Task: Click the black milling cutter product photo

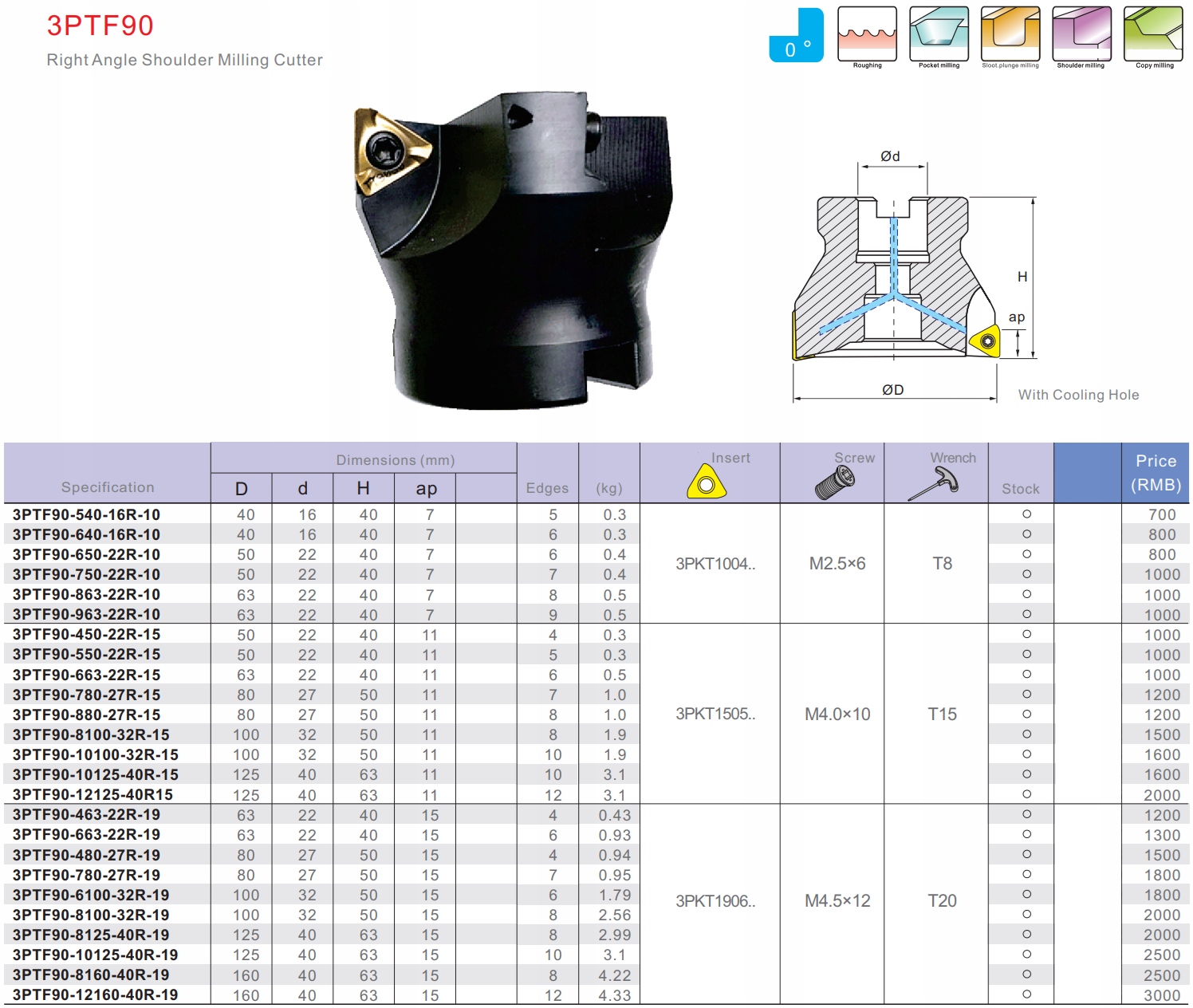Action: 512,250
